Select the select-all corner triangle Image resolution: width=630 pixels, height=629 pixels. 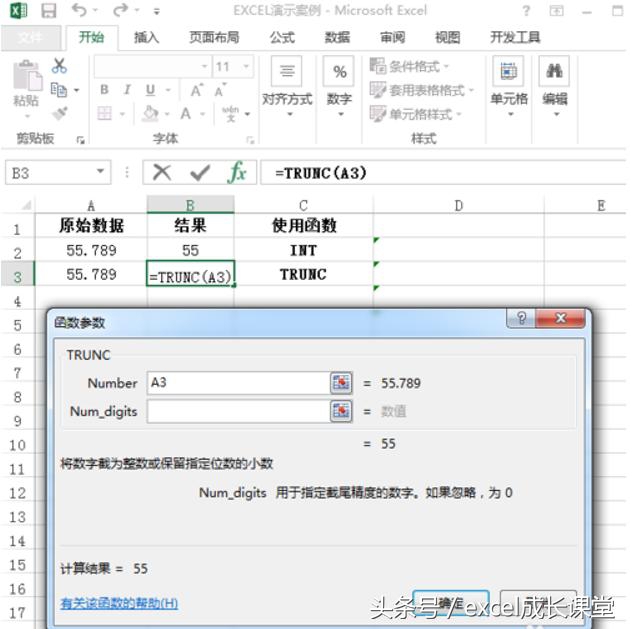(25, 205)
